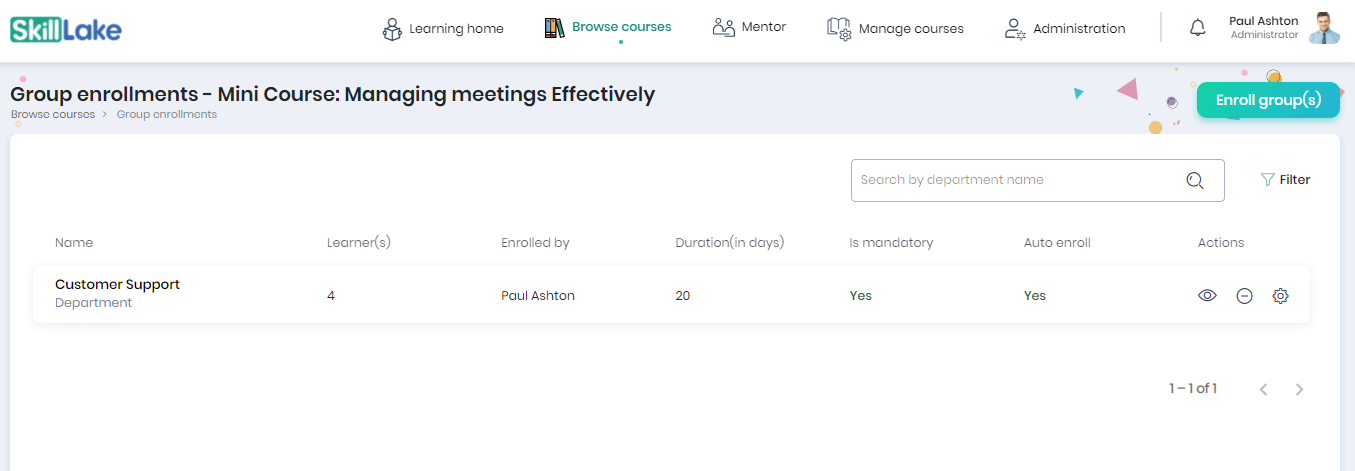Image resolution: width=1355 pixels, height=471 pixels.
Task: Open the Administration menu
Action: [1065, 29]
